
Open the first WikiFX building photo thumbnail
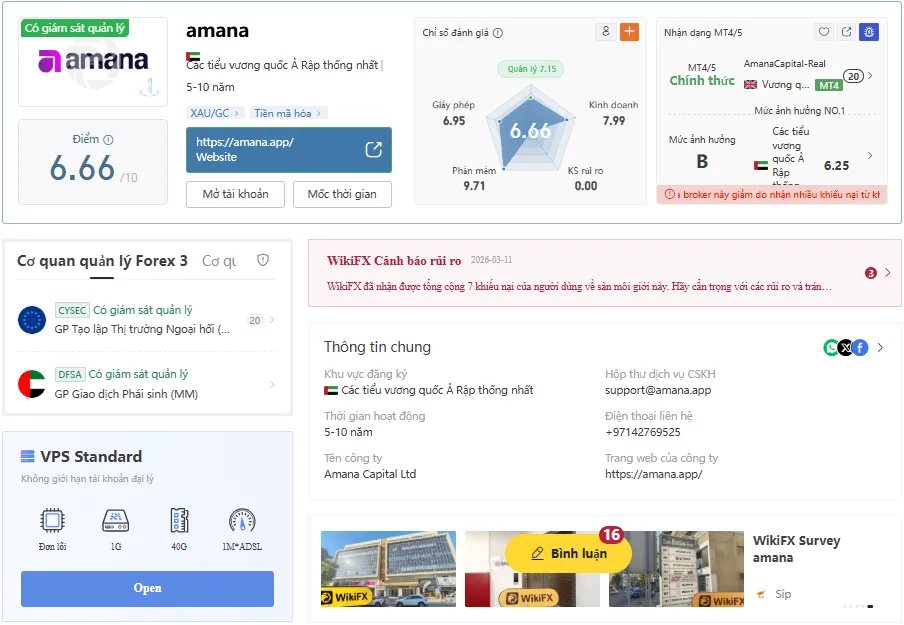389,569
